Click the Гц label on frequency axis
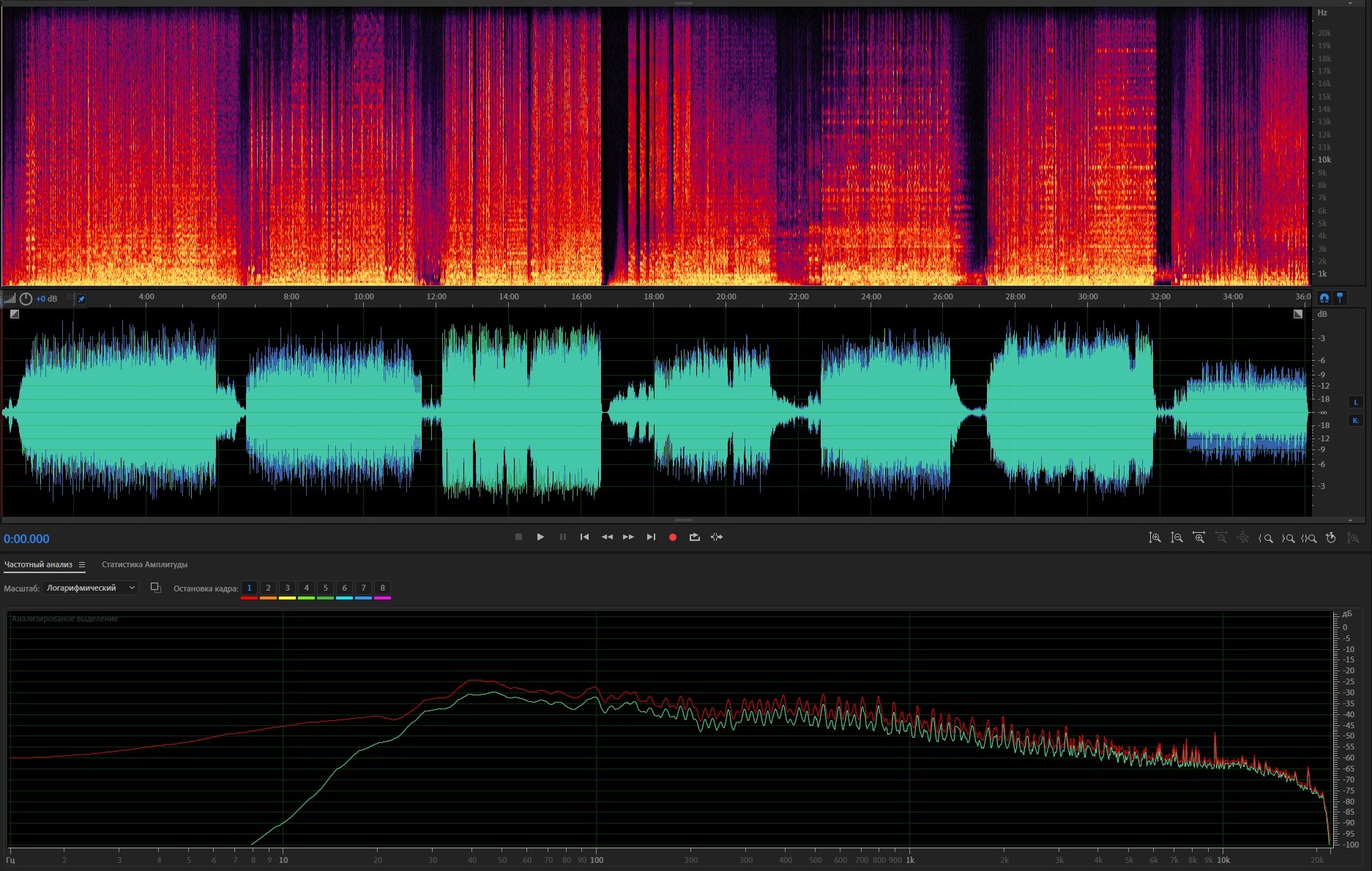The height and width of the screenshot is (871, 1372). click(x=11, y=860)
